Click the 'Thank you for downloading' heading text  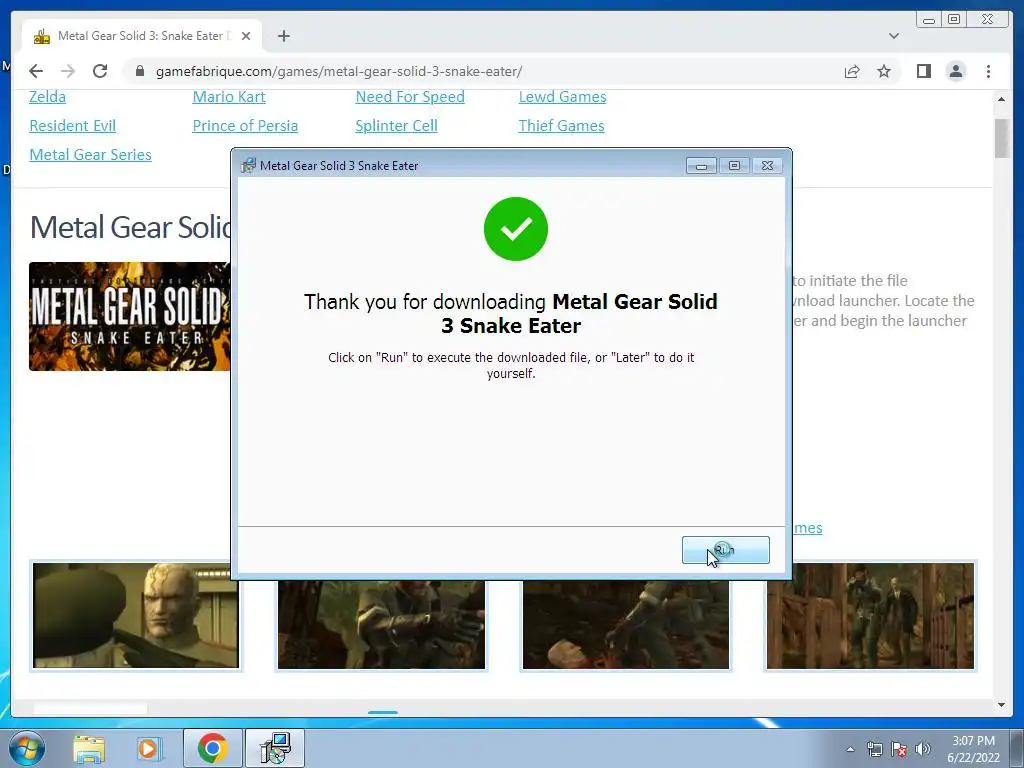511,313
